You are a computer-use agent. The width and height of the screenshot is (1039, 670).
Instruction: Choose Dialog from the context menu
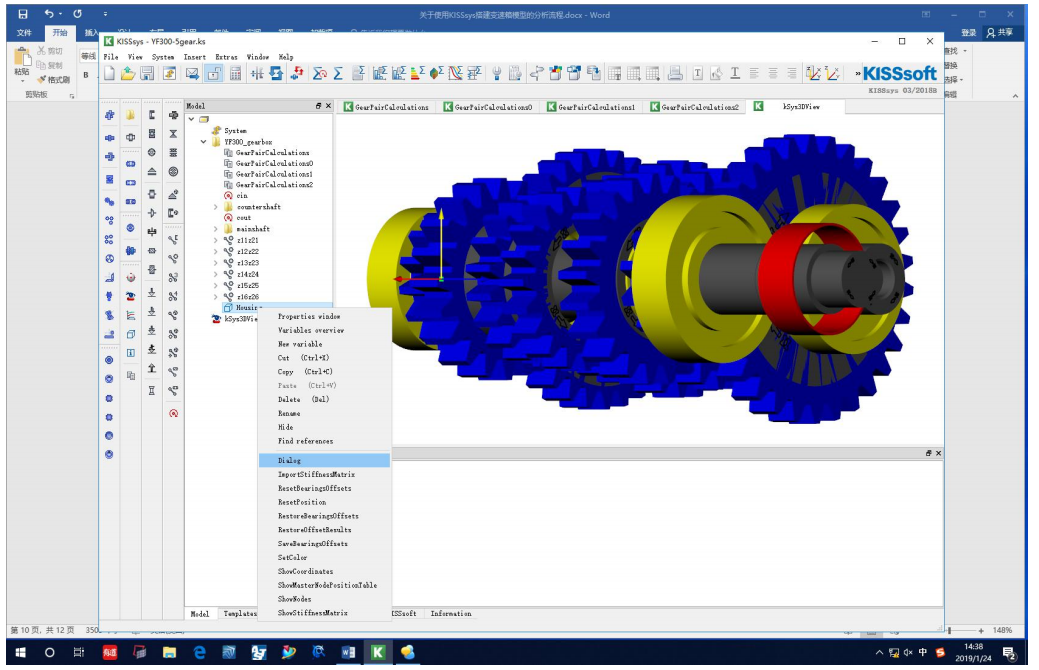pyautogui.click(x=290, y=461)
